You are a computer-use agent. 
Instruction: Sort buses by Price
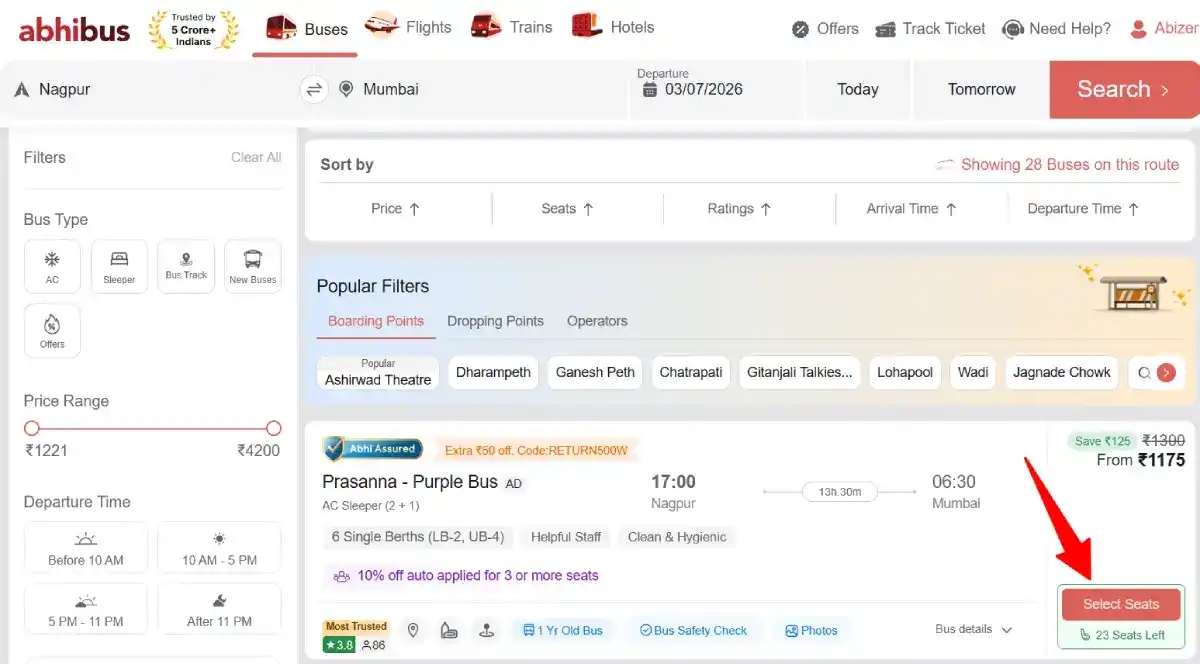coord(395,209)
